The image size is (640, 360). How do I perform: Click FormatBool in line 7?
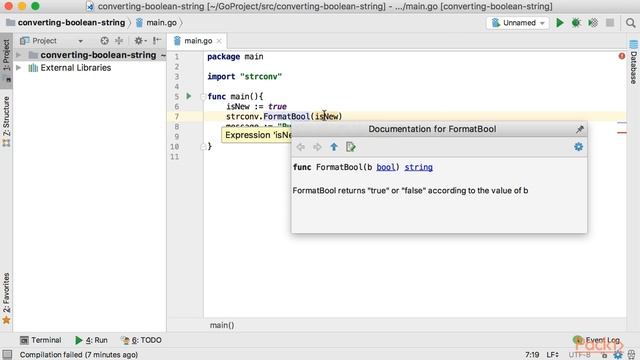pos(287,117)
